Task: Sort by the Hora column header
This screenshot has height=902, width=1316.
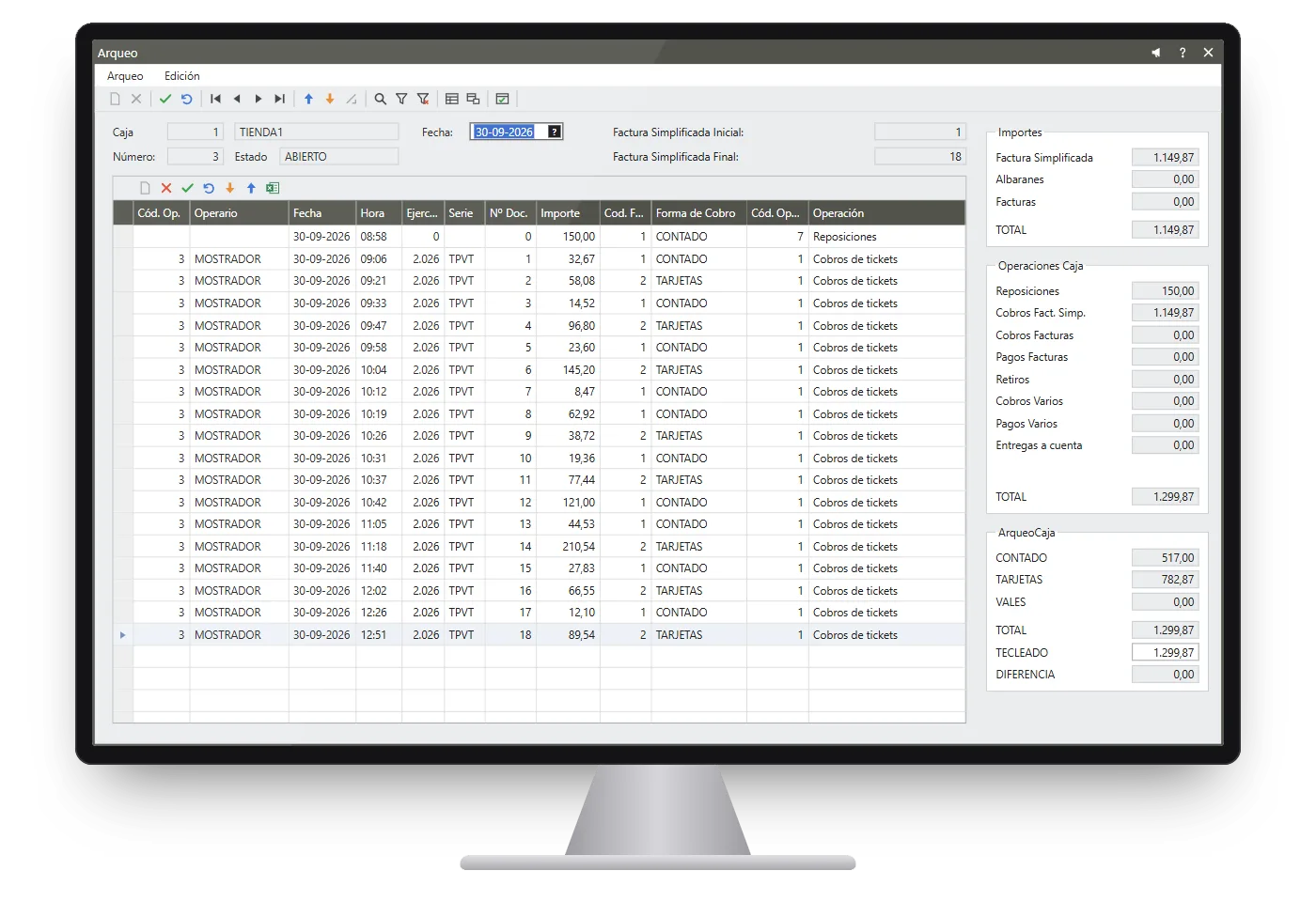Action: (379, 213)
